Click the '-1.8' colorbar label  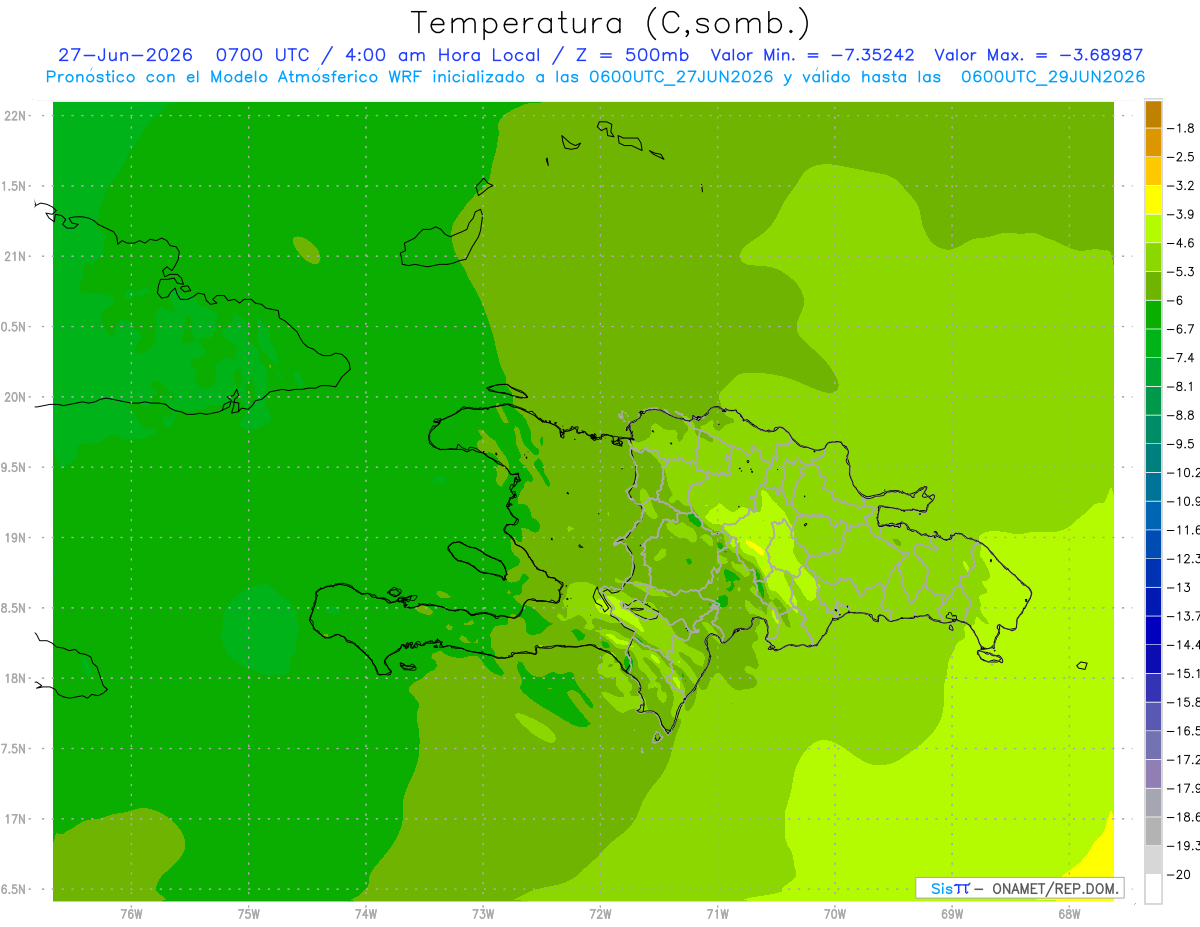click(x=1181, y=128)
